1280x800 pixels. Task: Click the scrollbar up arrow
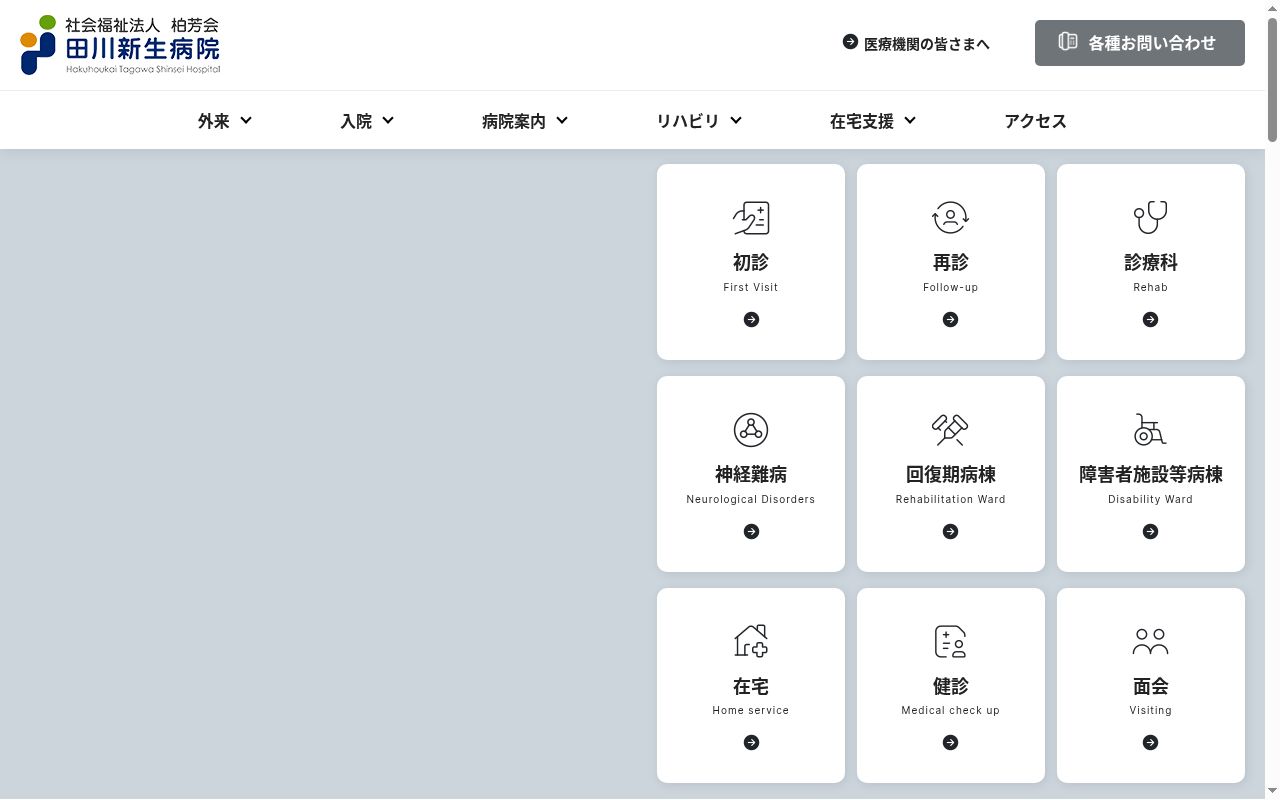click(1272, 7)
